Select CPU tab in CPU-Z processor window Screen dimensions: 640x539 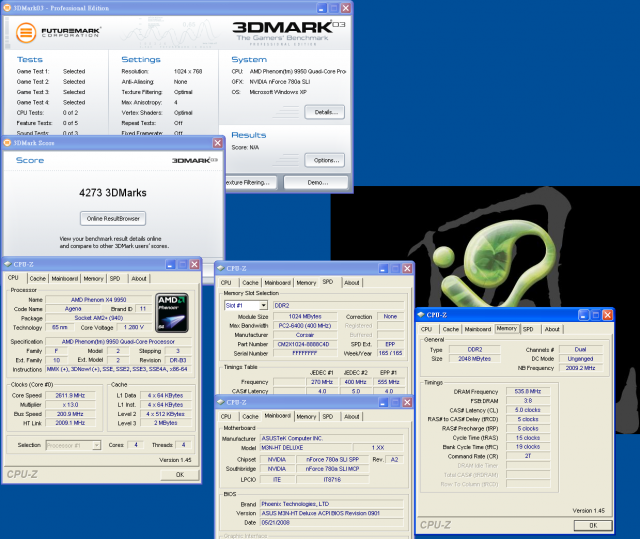[x=13, y=278]
